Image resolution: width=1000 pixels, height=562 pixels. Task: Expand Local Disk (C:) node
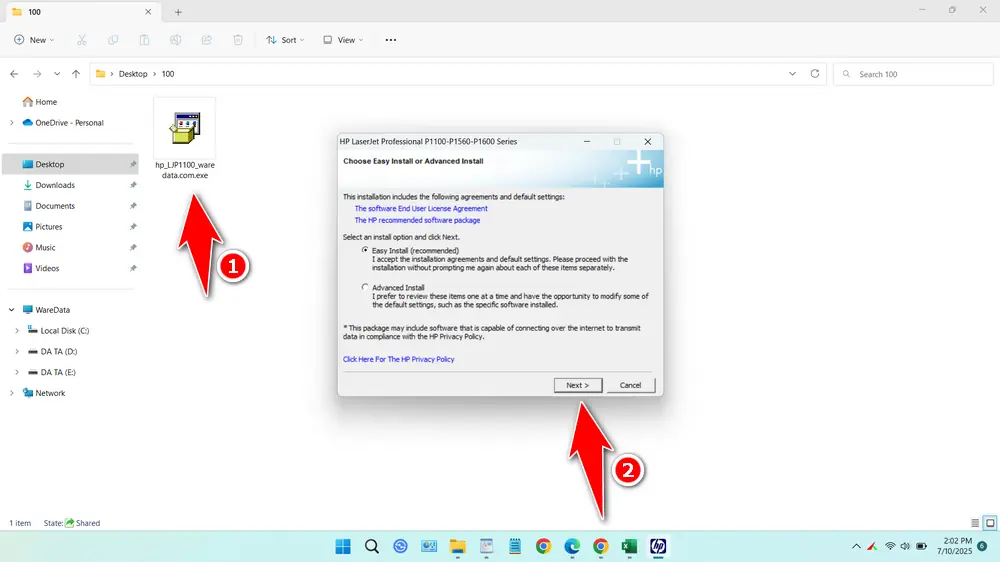(17, 330)
